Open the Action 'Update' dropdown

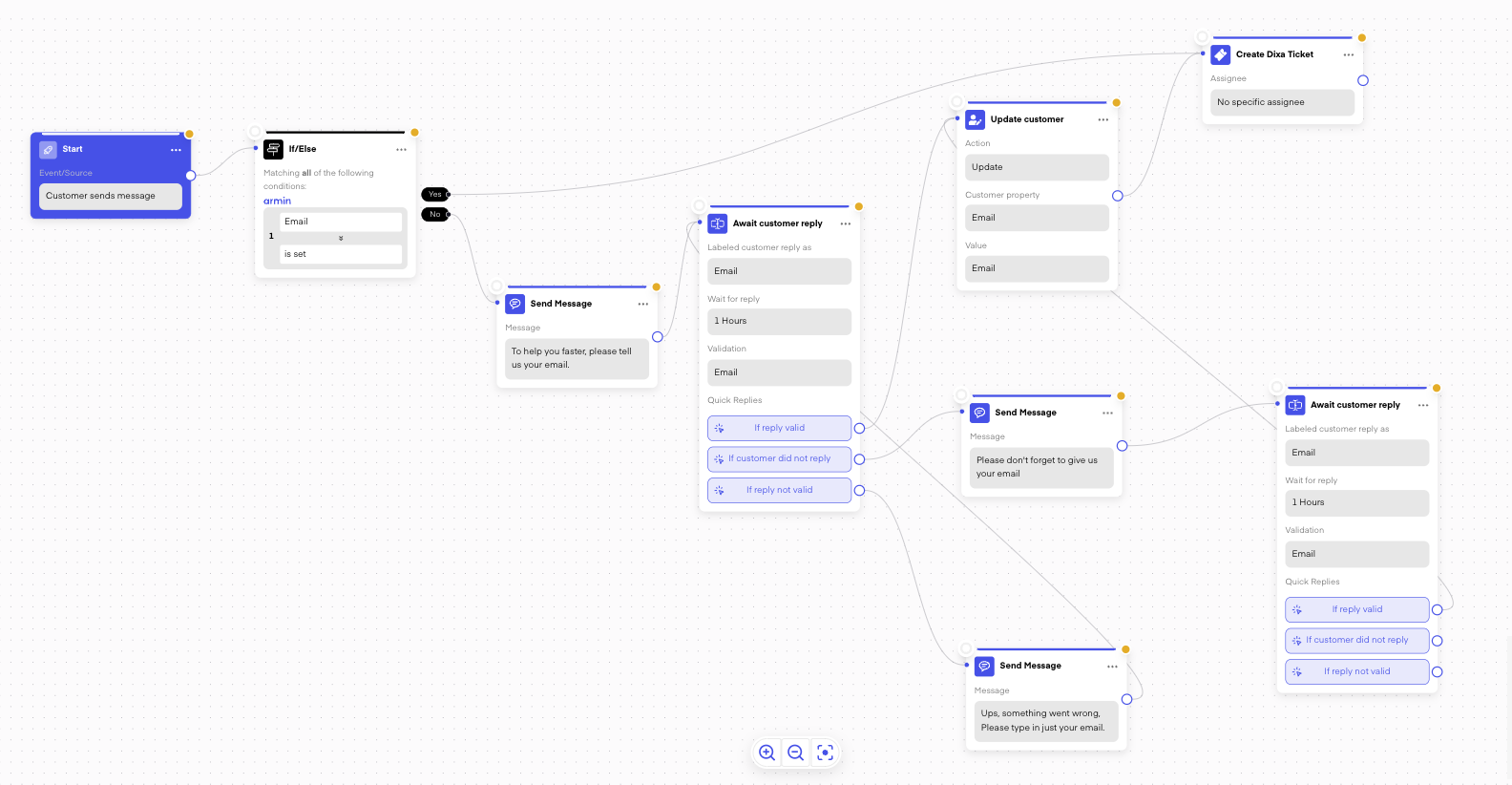1037,167
